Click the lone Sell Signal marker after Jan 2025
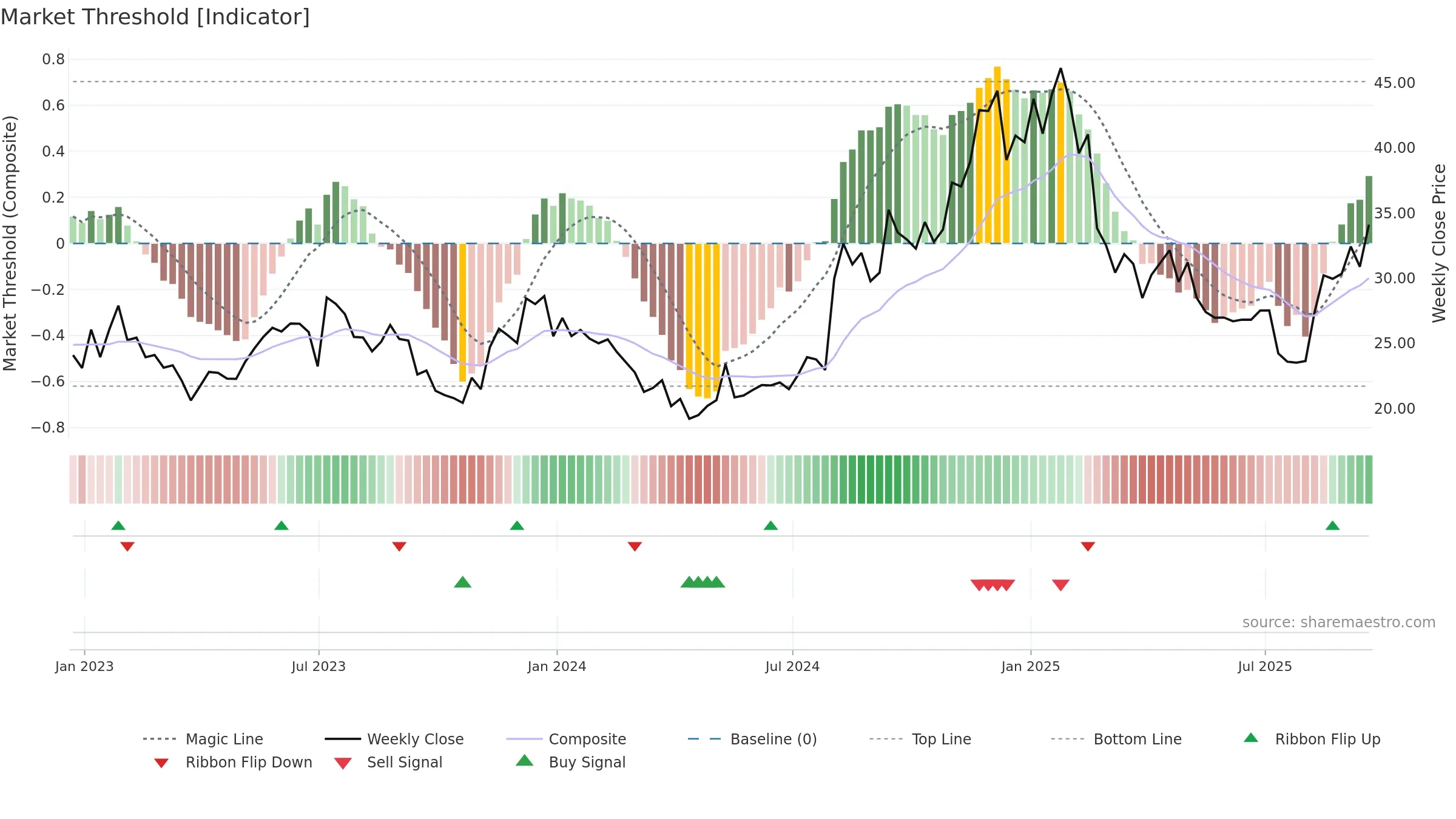 pos(1060,585)
